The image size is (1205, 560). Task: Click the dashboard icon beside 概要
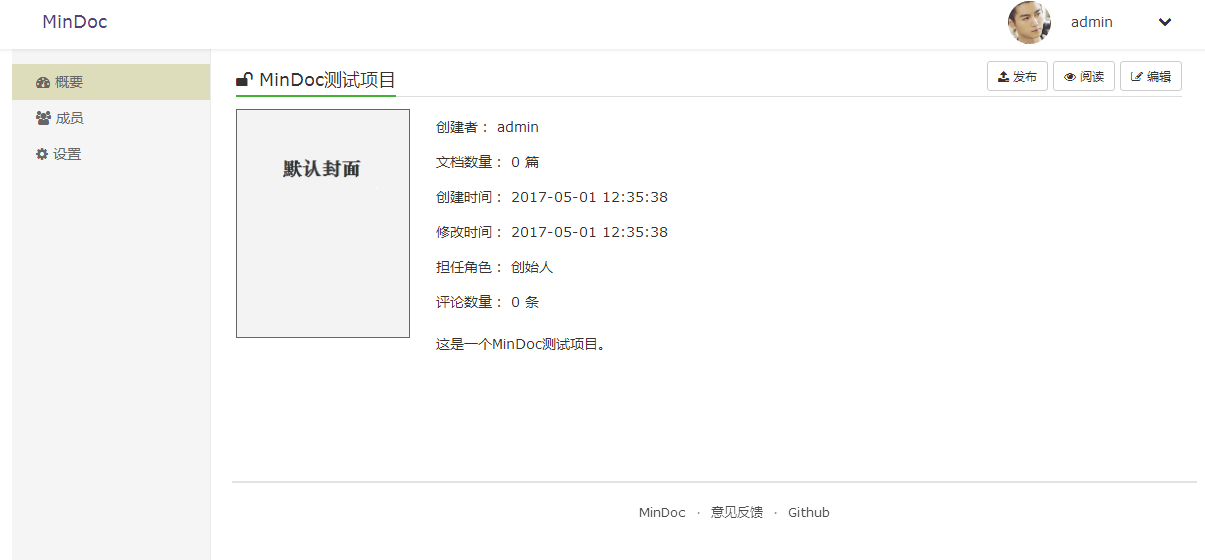pyautogui.click(x=42, y=83)
